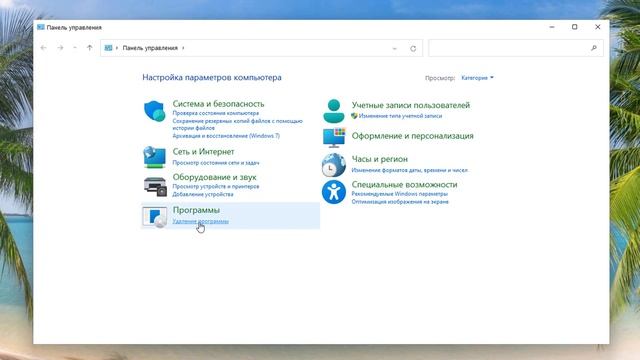Image resolution: width=640 pixels, height=360 pixels.
Task: Expand chevron before Панель управления breadcrumb
Action: 117,48
